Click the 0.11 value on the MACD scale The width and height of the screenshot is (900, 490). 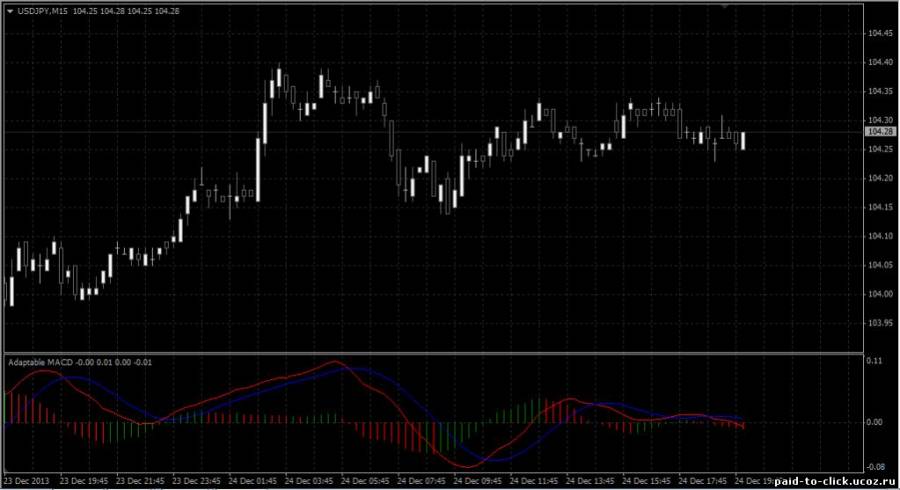pos(876,359)
